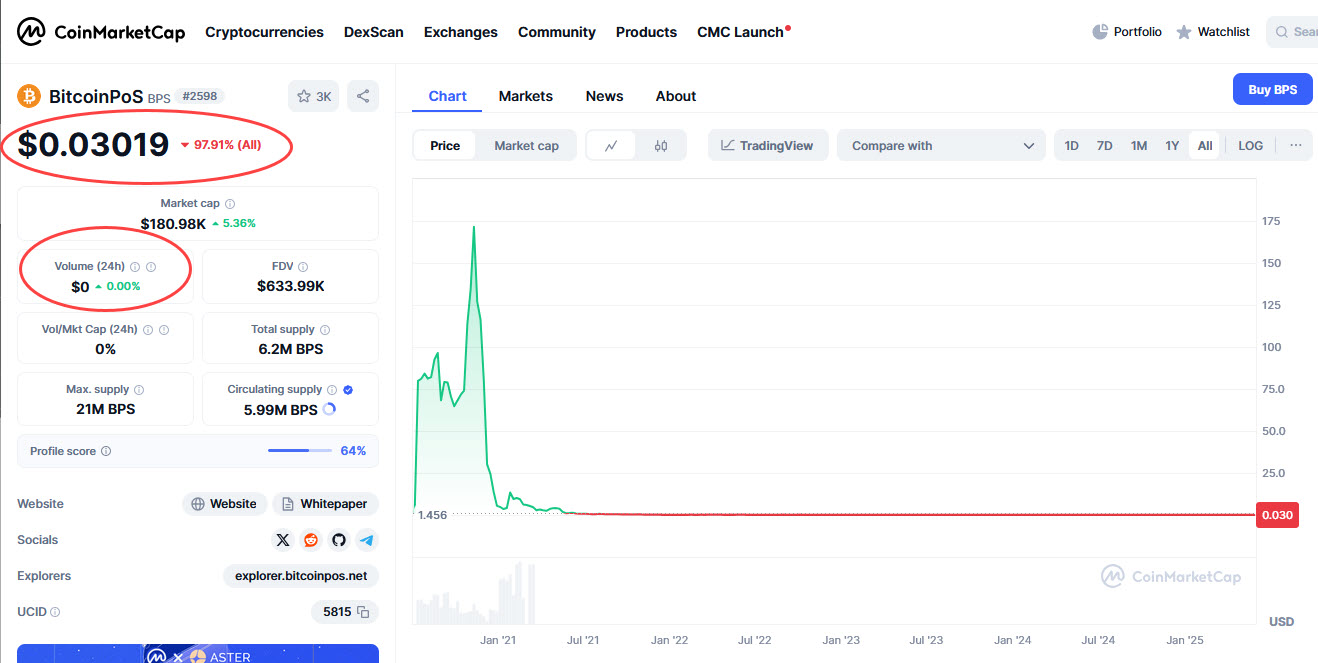Screen dimensions: 1318x663
Task: Click the circulating supply progress ring
Action: pyautogui.click(x=329, y=409)
